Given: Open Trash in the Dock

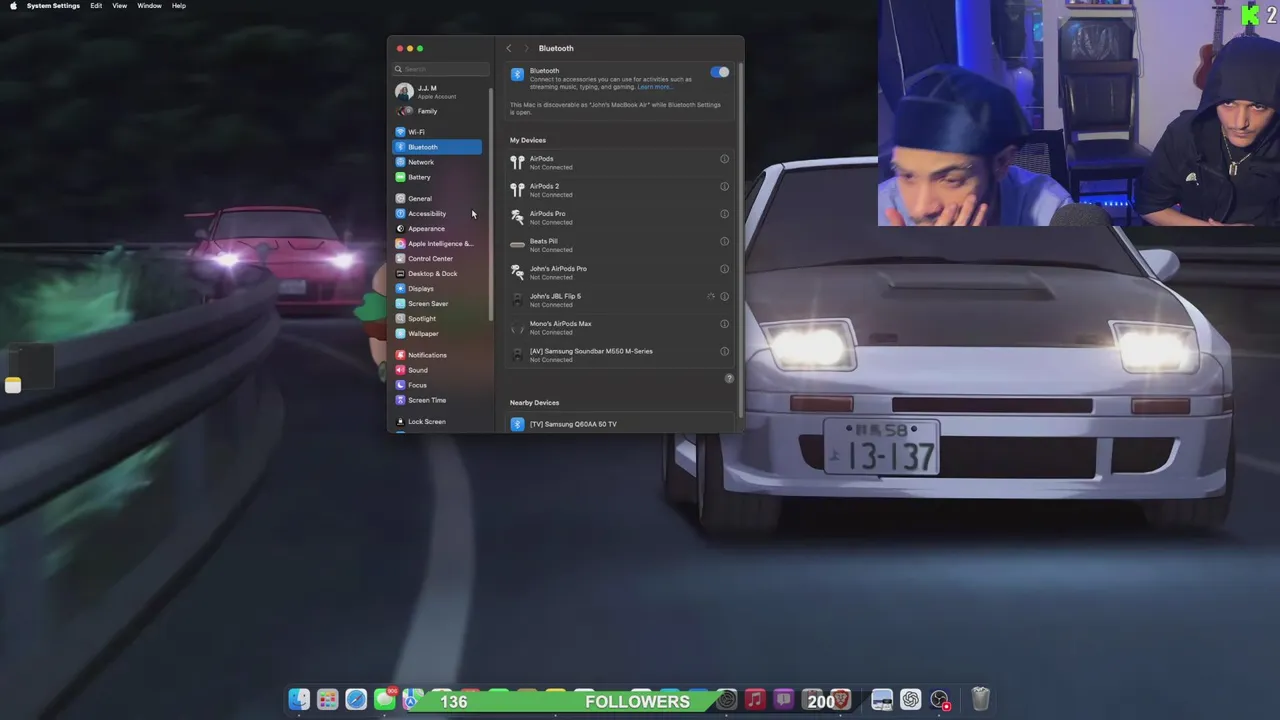Looking at the screenshot, I should click(x=980, y=699).
